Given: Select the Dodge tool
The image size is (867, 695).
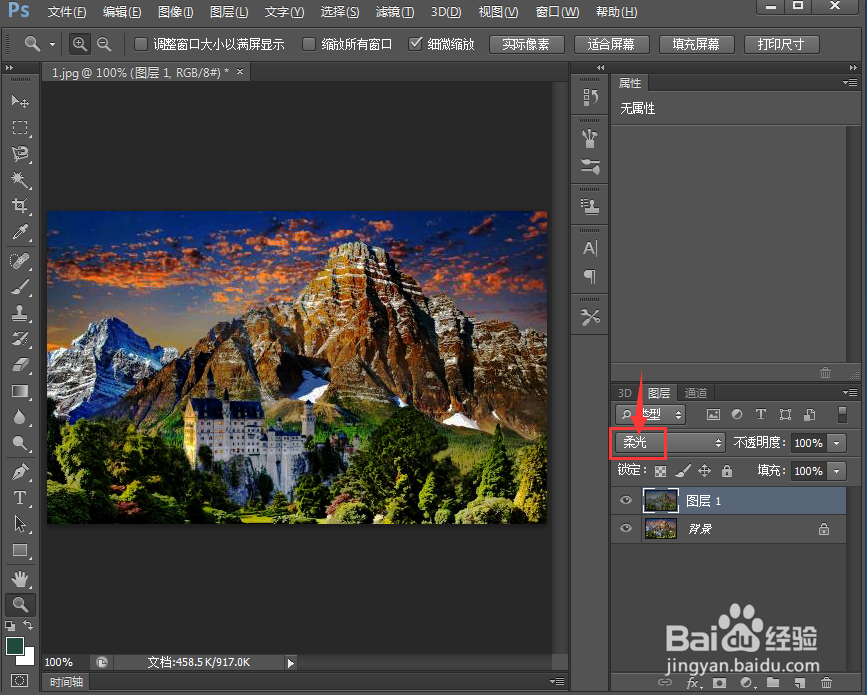Looking at the screenshot, I should click(x=20, y=443).
